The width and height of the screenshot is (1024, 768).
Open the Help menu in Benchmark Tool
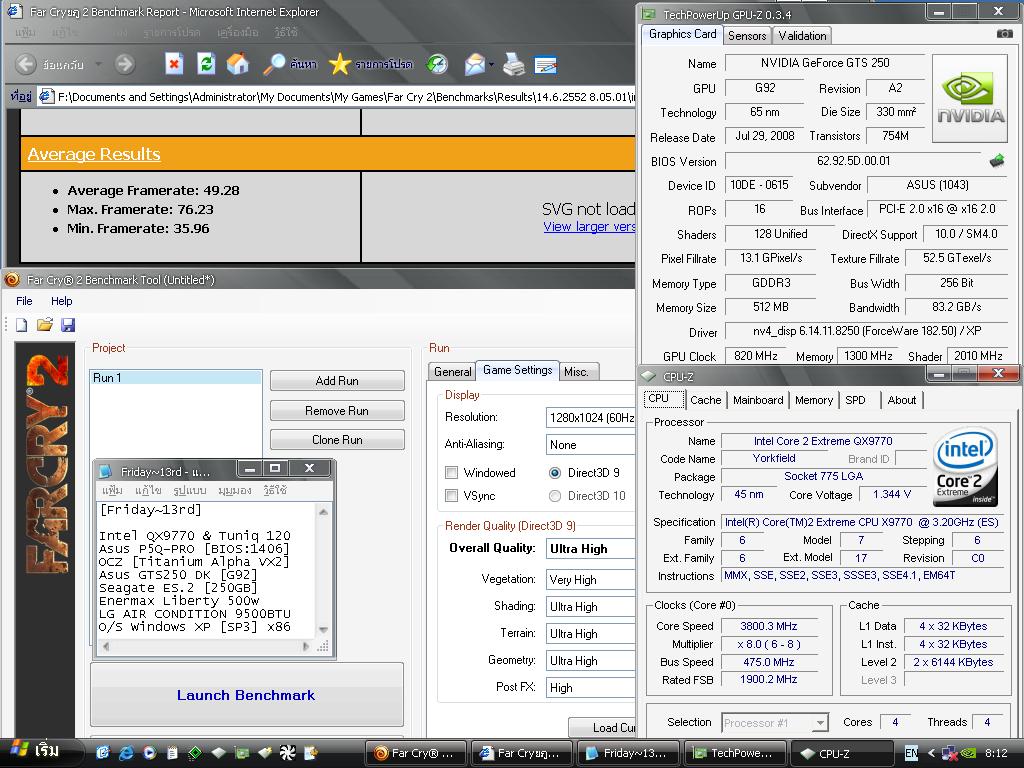[61, 301]
